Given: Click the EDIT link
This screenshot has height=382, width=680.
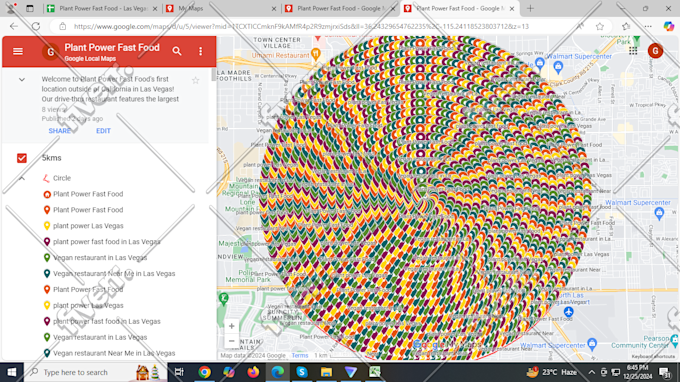Looking at the screenshot, I should [103, 131].
